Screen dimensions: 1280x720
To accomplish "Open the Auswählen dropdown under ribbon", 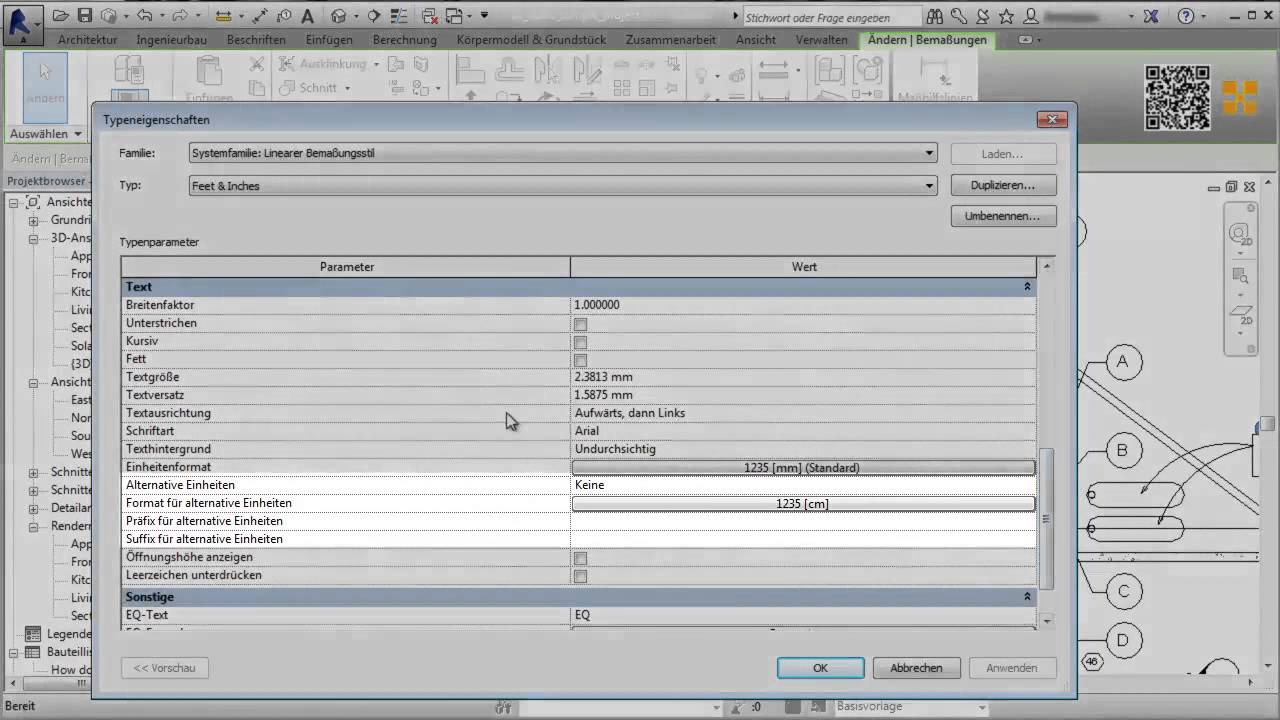I will coord(45,134).
